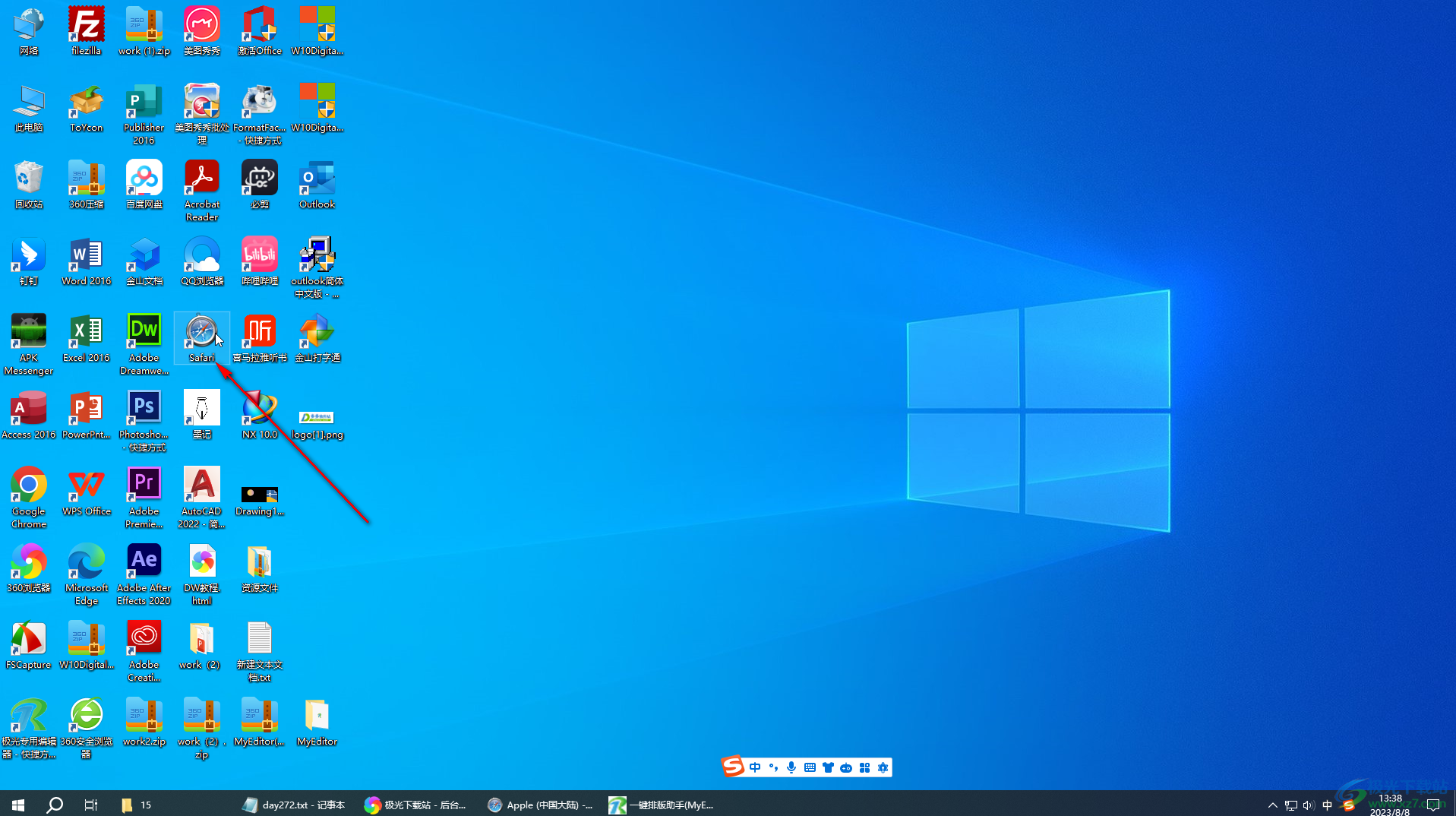Open the Safari desktop shortcut
The image size is (1456, 816).
tap(202, 338)
